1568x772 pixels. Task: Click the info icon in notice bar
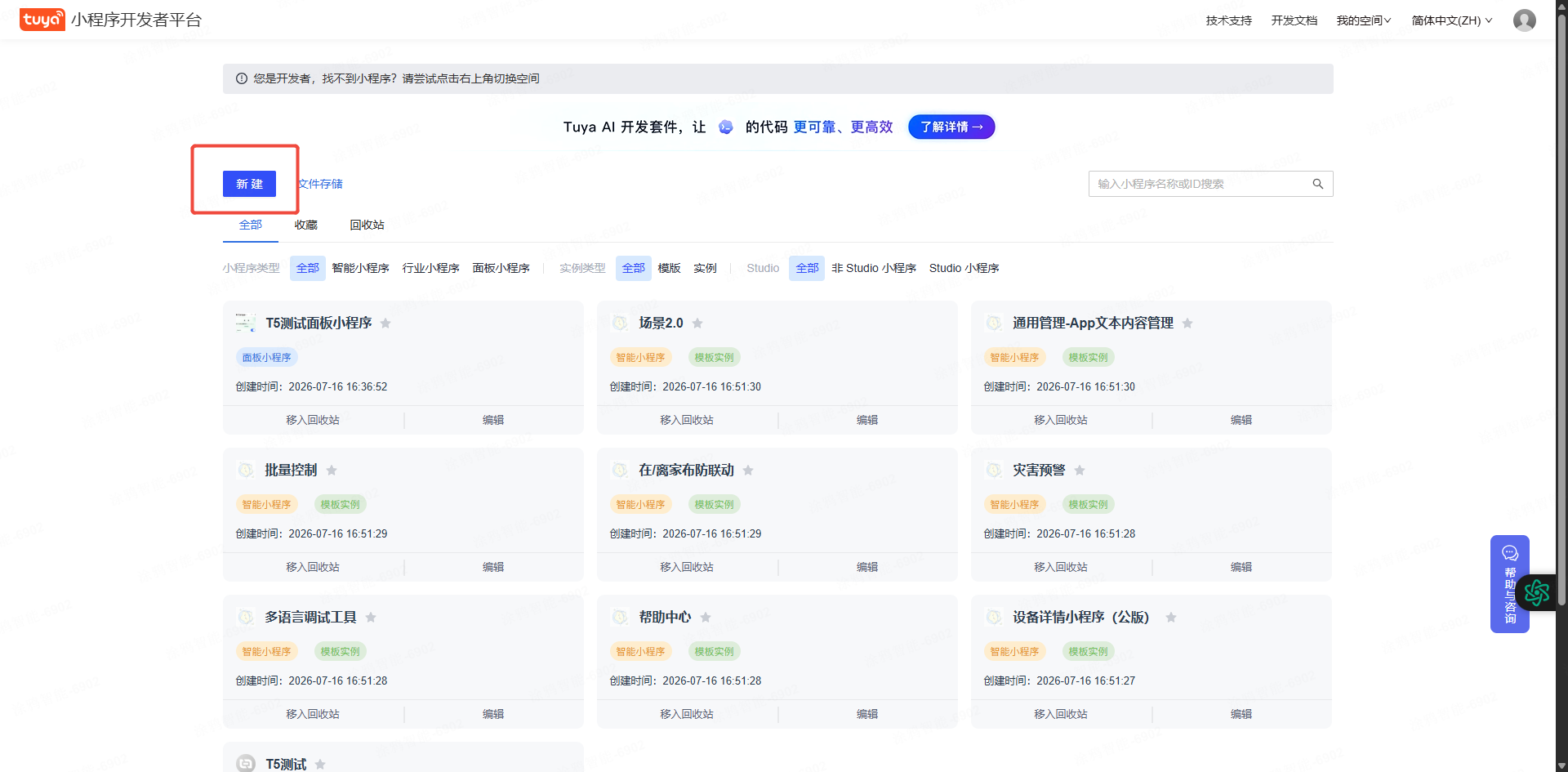(x=242, y=78)
